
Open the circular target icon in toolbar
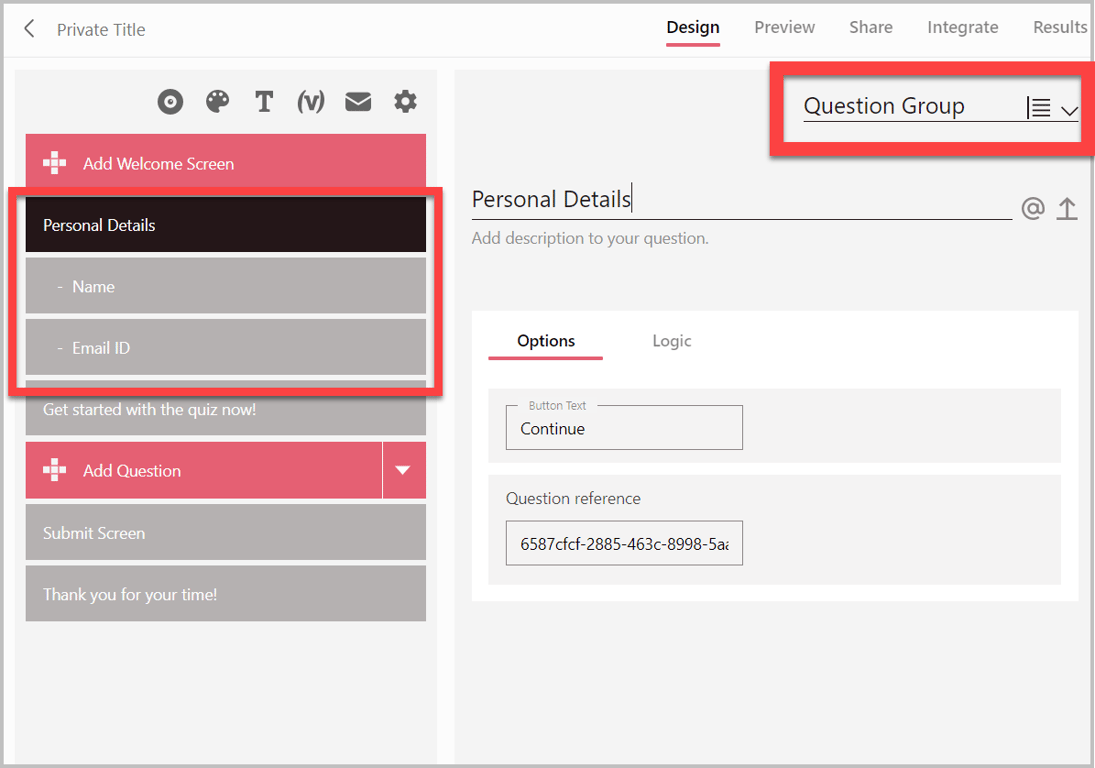170,102
